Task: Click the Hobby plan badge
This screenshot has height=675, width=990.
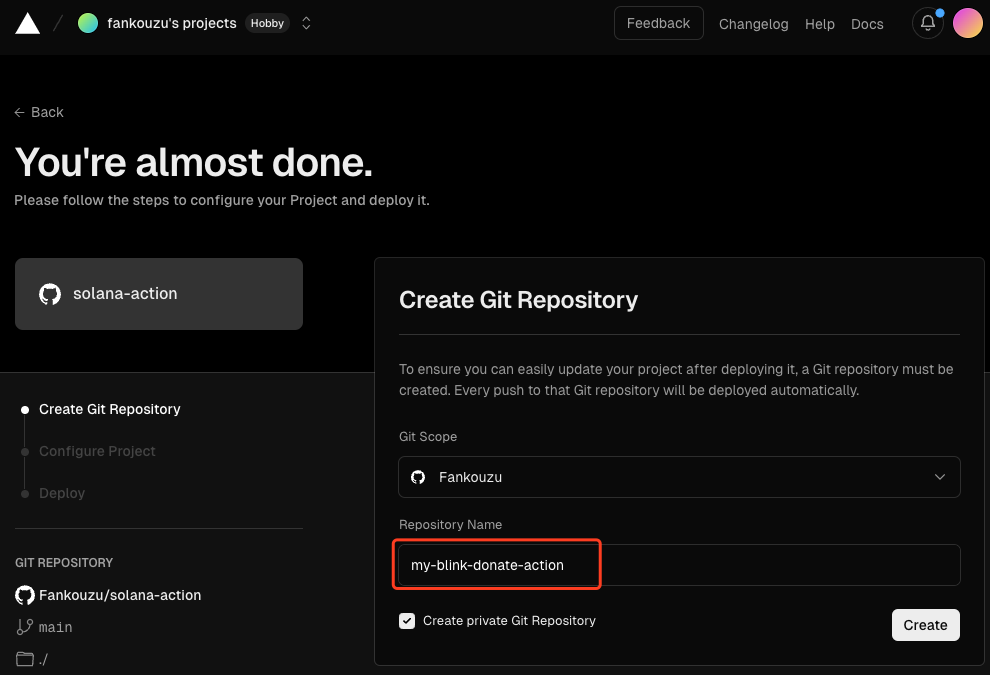Action: (267, 23)
